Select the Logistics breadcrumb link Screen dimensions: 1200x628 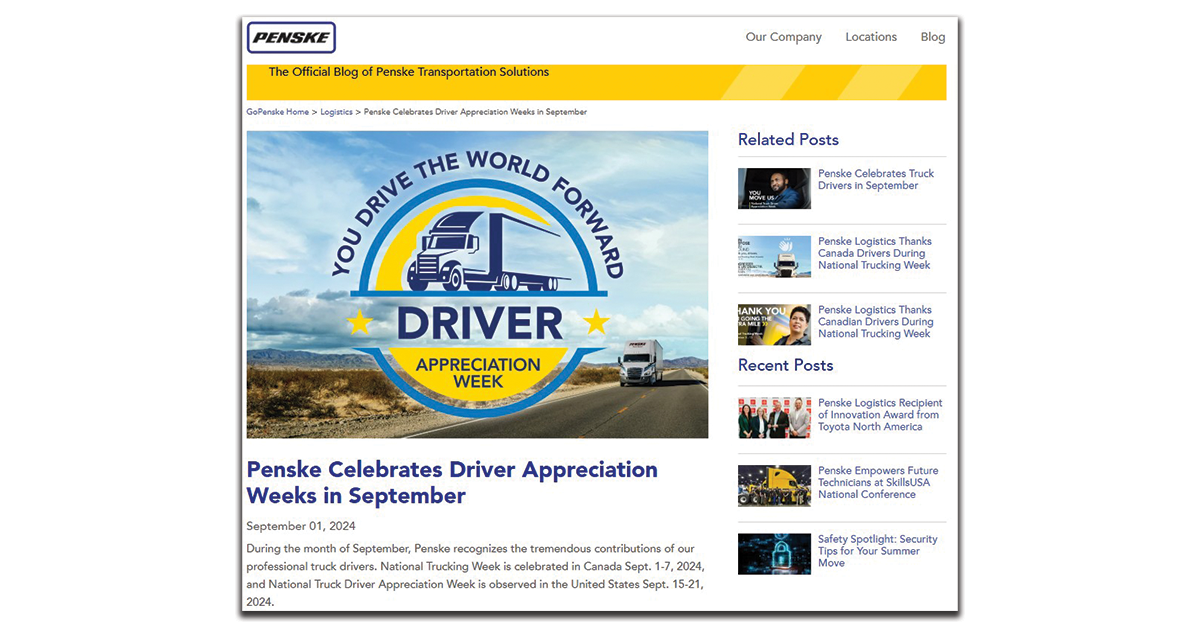(x=336, y=112)
